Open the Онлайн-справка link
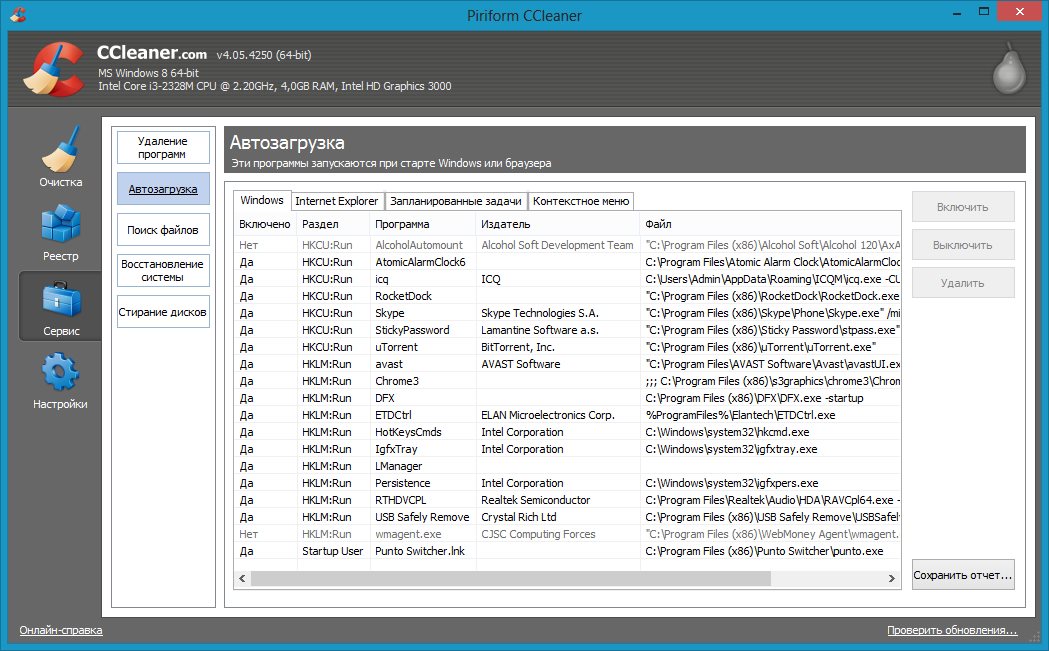 coord(61,630)
